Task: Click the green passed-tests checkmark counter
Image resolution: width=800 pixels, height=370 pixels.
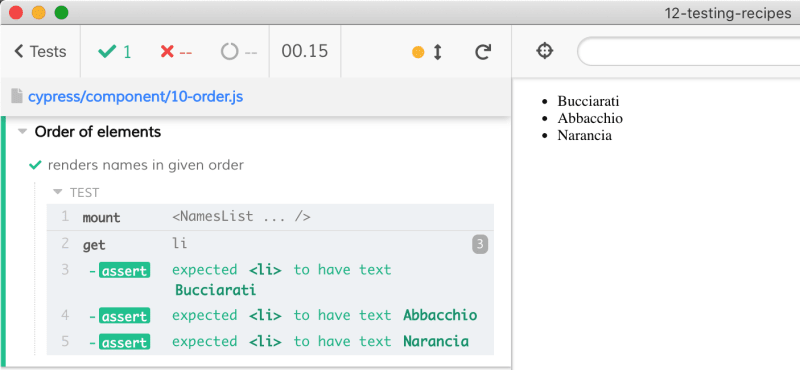Action: (x=115, y=52)
